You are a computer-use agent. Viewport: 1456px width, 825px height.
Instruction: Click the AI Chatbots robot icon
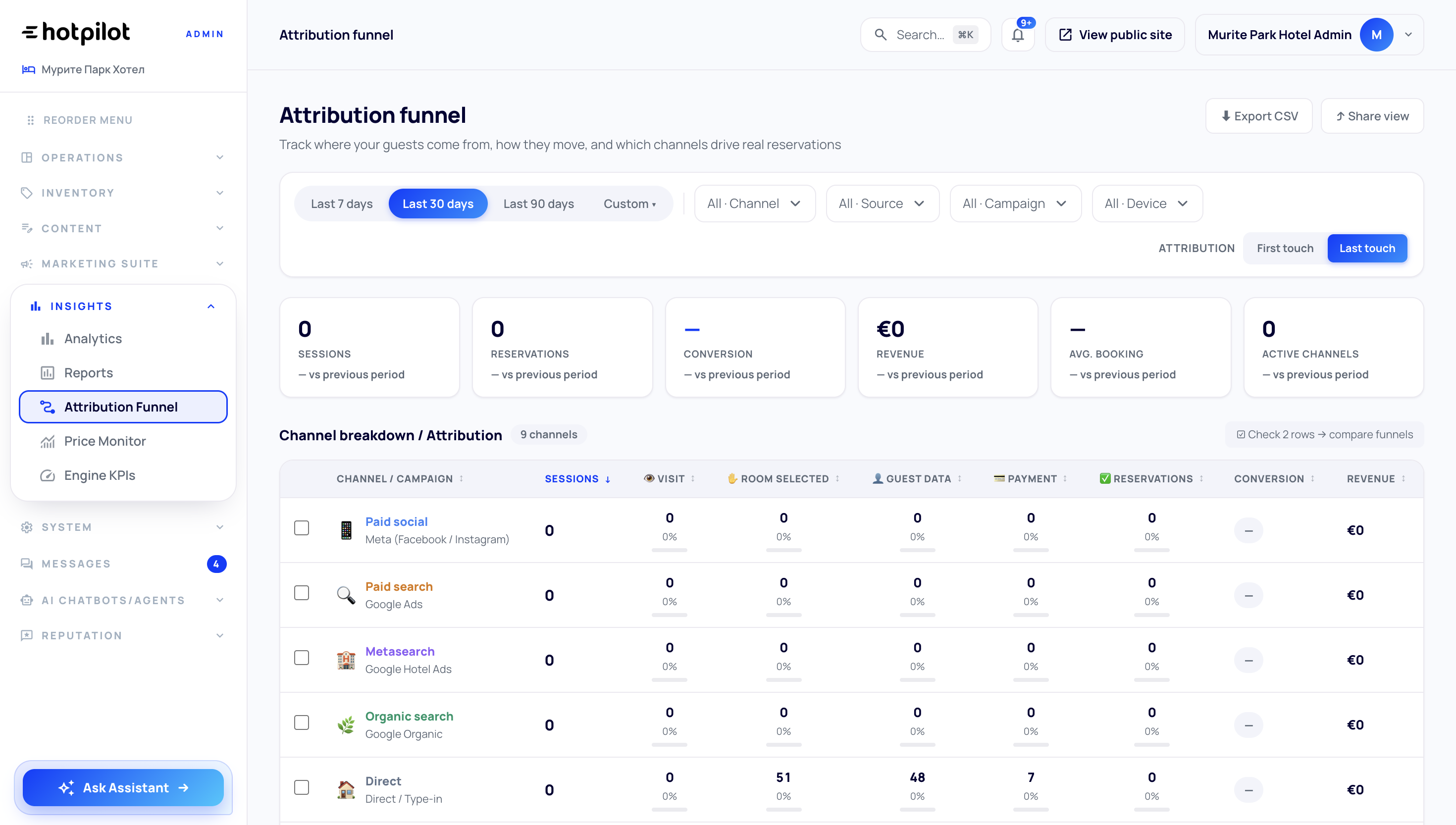27,600
